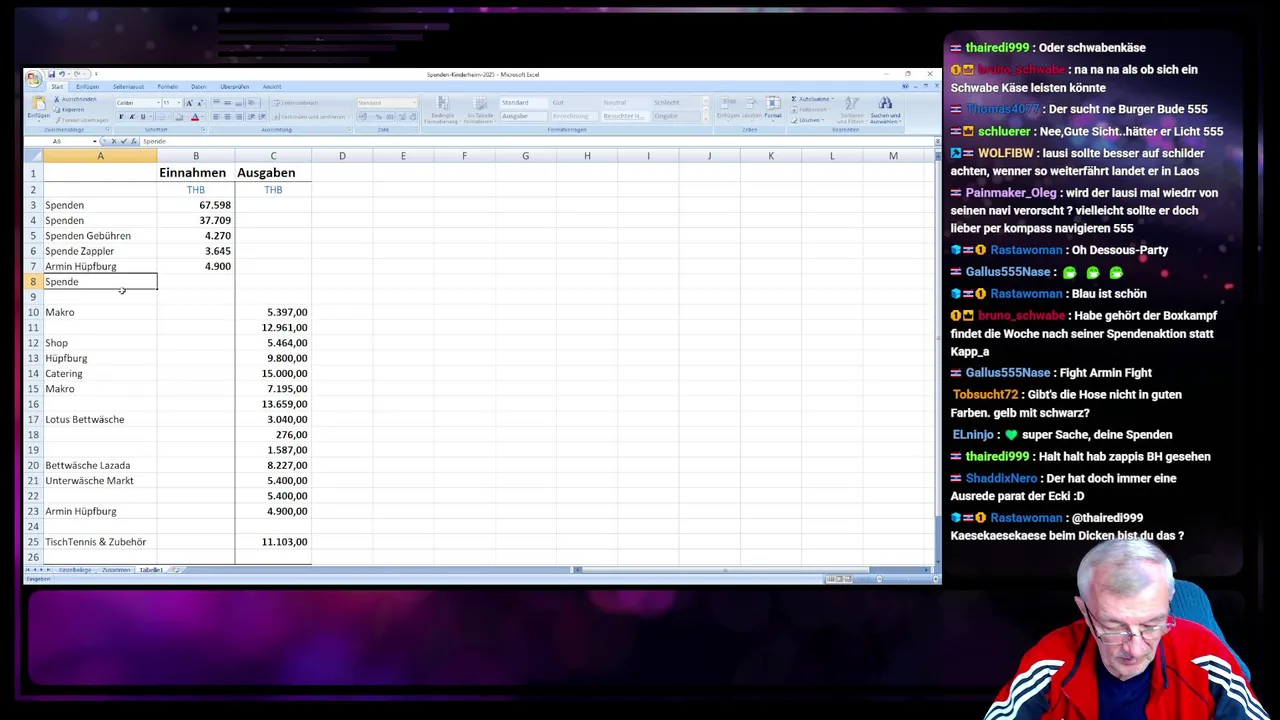Switch to the Ansicht ribbon tab
Image resolution: width=1280 pixels, height=720 pixels.
pyautogui.click(x=272, y=87)
